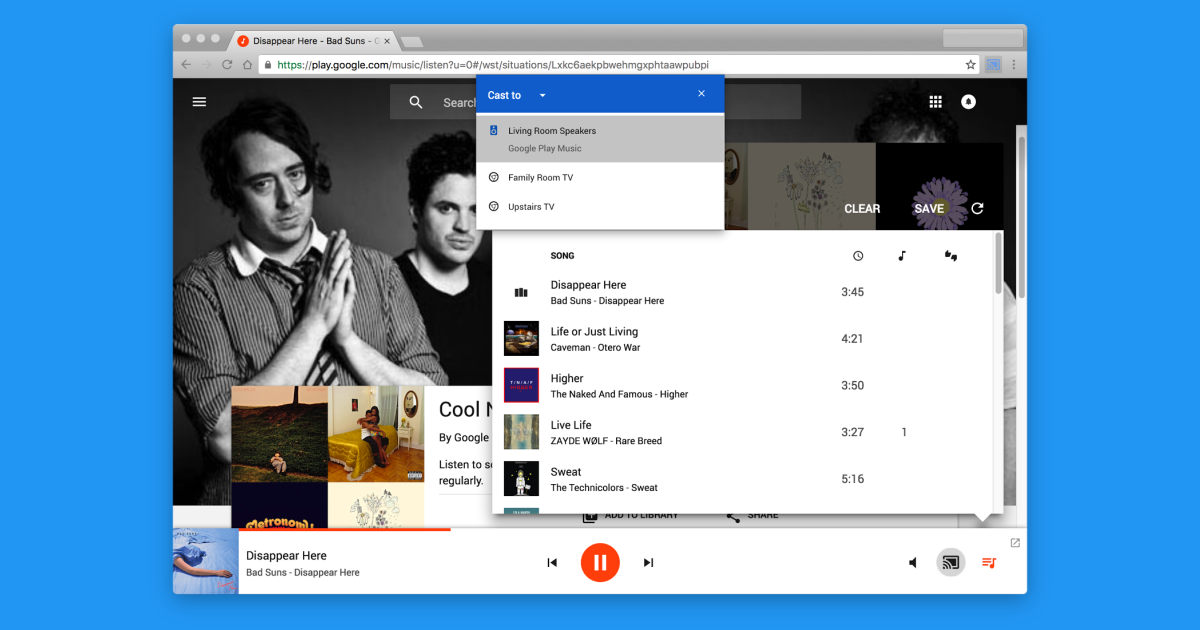Pause playback with the orange button
Viewport: 1200px width, 630px height.
click(x=600, y=562)
